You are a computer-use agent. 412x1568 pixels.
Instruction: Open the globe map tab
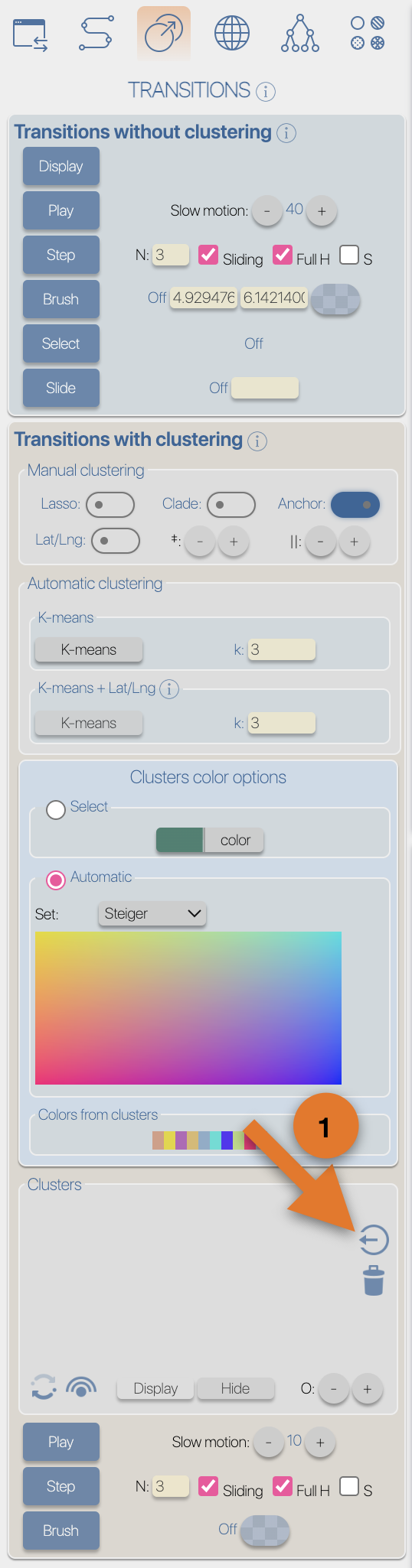232,34
